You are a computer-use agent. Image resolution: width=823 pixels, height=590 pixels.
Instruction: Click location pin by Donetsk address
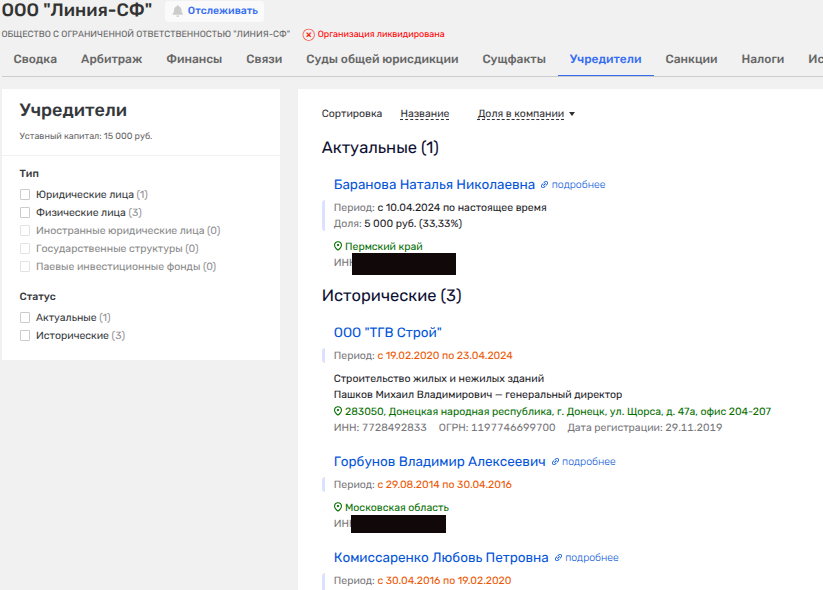338,412
